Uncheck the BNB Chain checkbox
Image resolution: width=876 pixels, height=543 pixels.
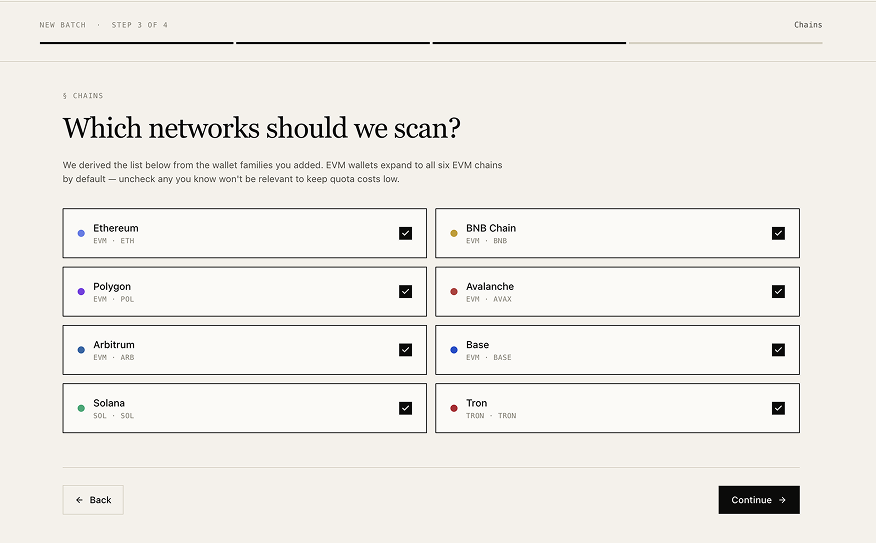pos(778,233)
